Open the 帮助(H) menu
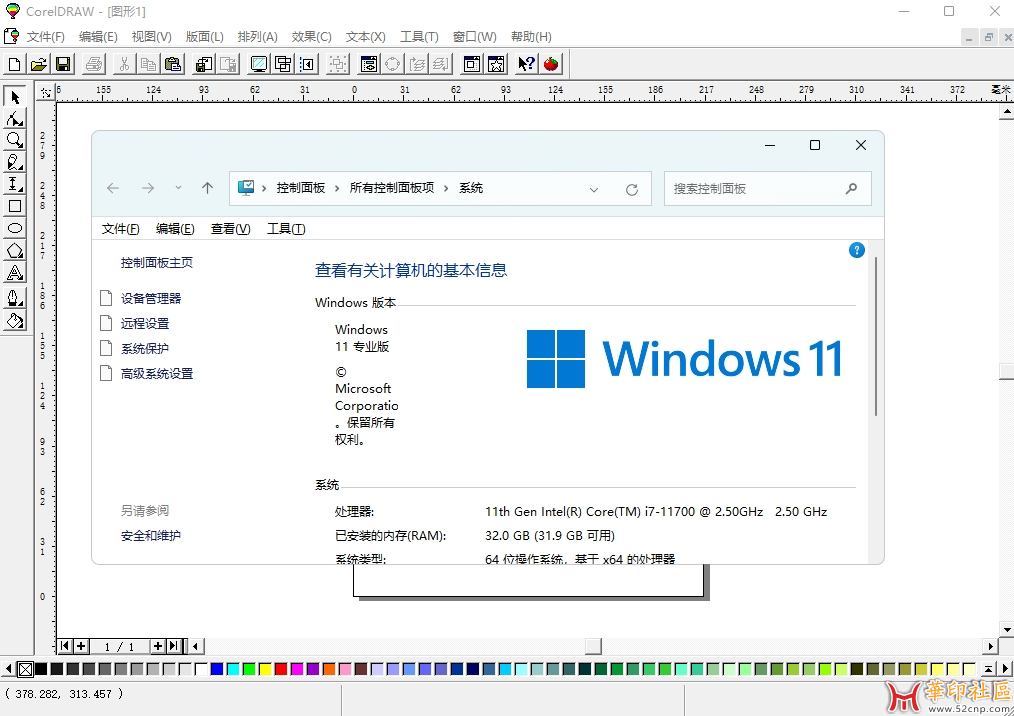 coord(531,37)
